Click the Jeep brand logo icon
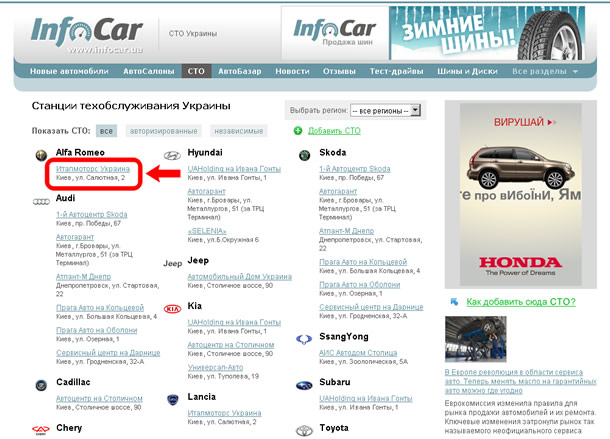The height and width of the screenshot is (439, 610). pyautogui.click(x=172, y=263)
